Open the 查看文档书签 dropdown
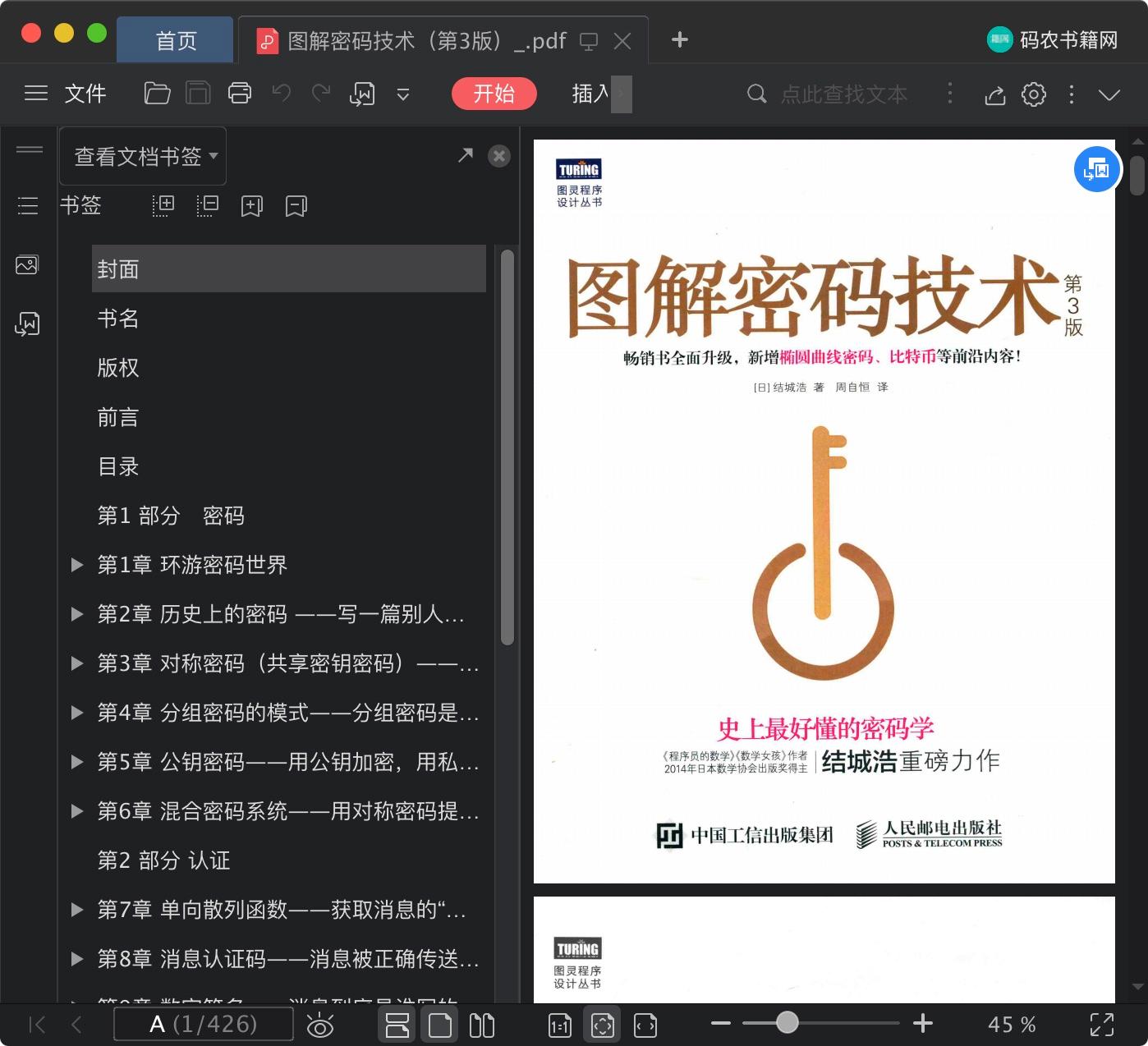 pyautogui.click(x=143, y=156)
